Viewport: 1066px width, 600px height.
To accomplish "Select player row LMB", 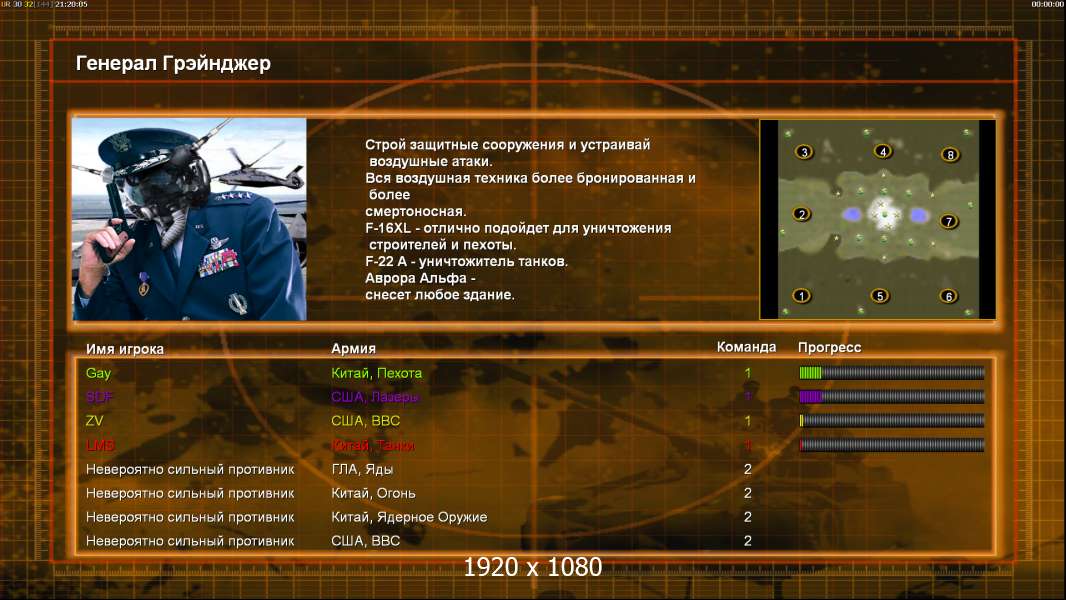I will [x=534, y=445].
